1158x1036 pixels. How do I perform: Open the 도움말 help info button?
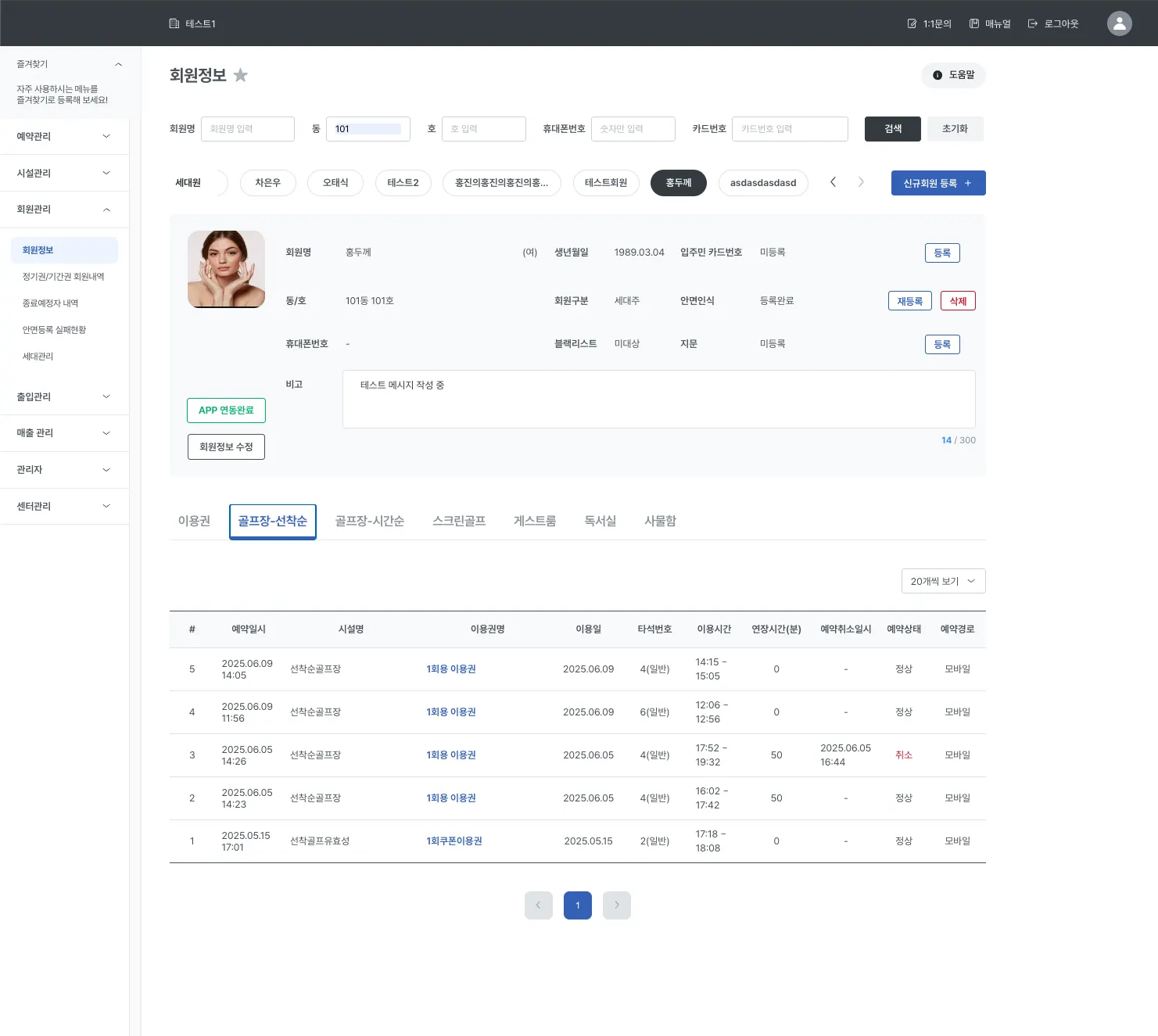click(x=953, y=75)
